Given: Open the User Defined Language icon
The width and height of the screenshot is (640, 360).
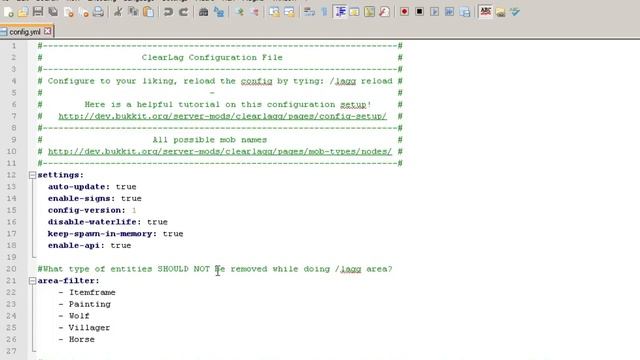Looking at the screenshot, I should click(354, 12).
